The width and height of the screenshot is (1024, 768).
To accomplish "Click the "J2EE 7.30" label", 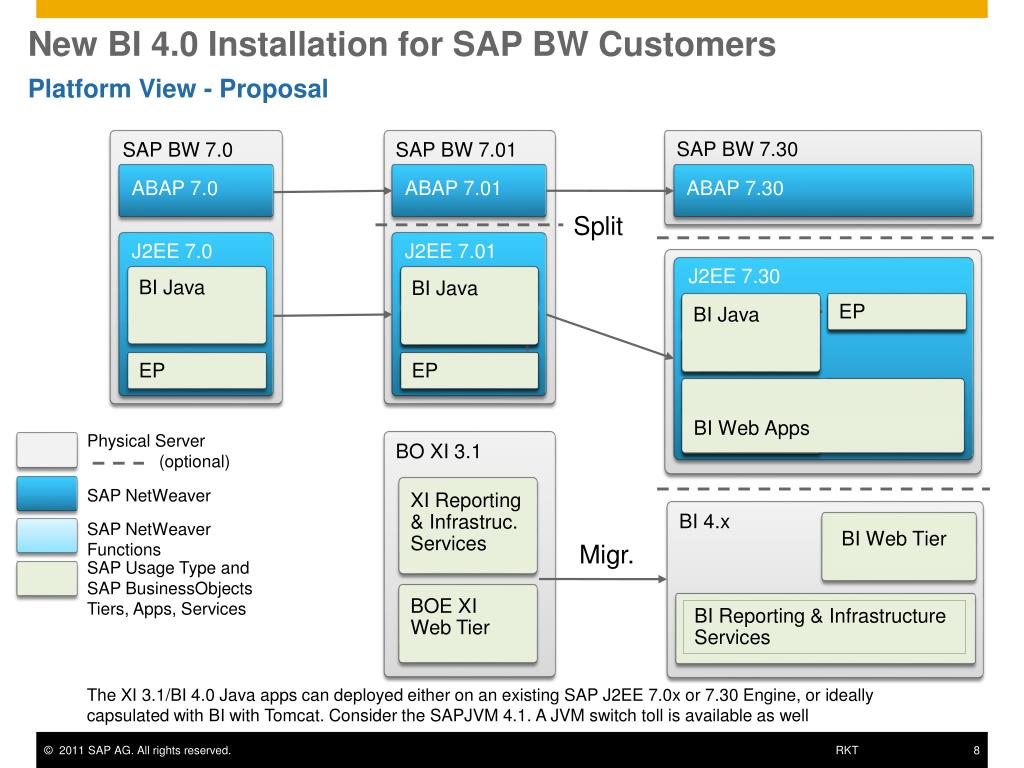I will [734, 276].
